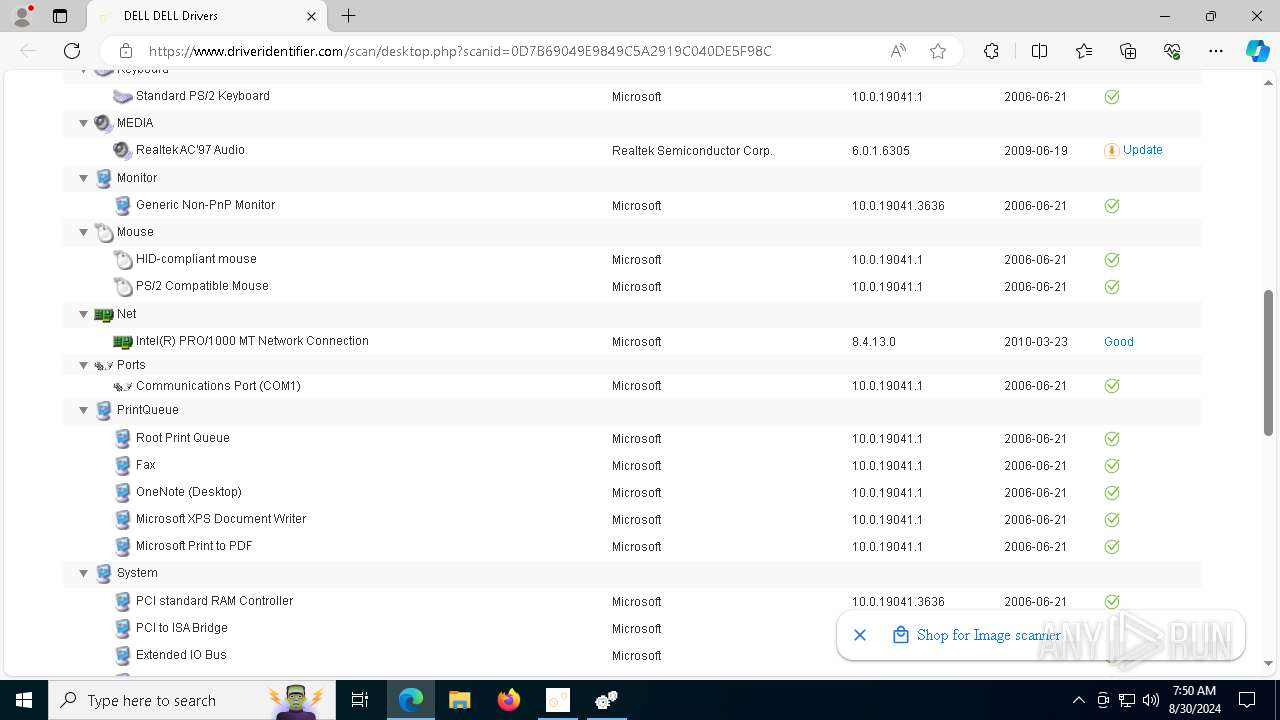Click the Root Print Queue icon
Image resolution: width=1280 pixels, height=720 pixels.
(x=123, y=438)
